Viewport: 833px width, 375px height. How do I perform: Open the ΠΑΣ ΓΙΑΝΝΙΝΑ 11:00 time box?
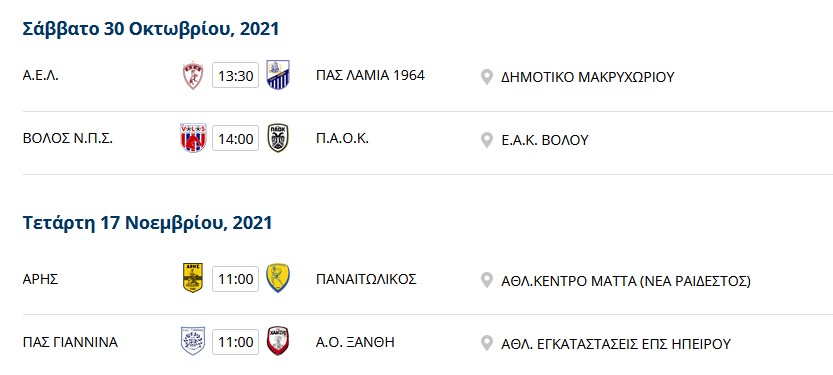point(235,342)
